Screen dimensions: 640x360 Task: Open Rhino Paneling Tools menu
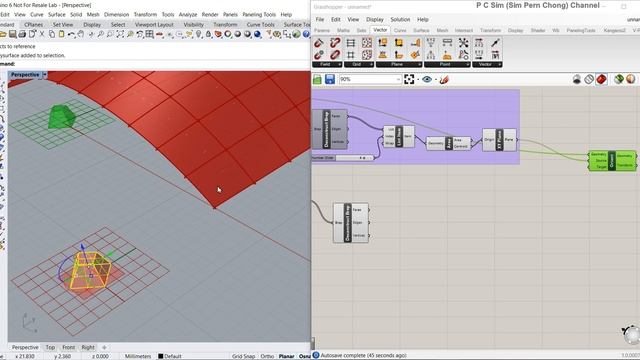[259, 14]
